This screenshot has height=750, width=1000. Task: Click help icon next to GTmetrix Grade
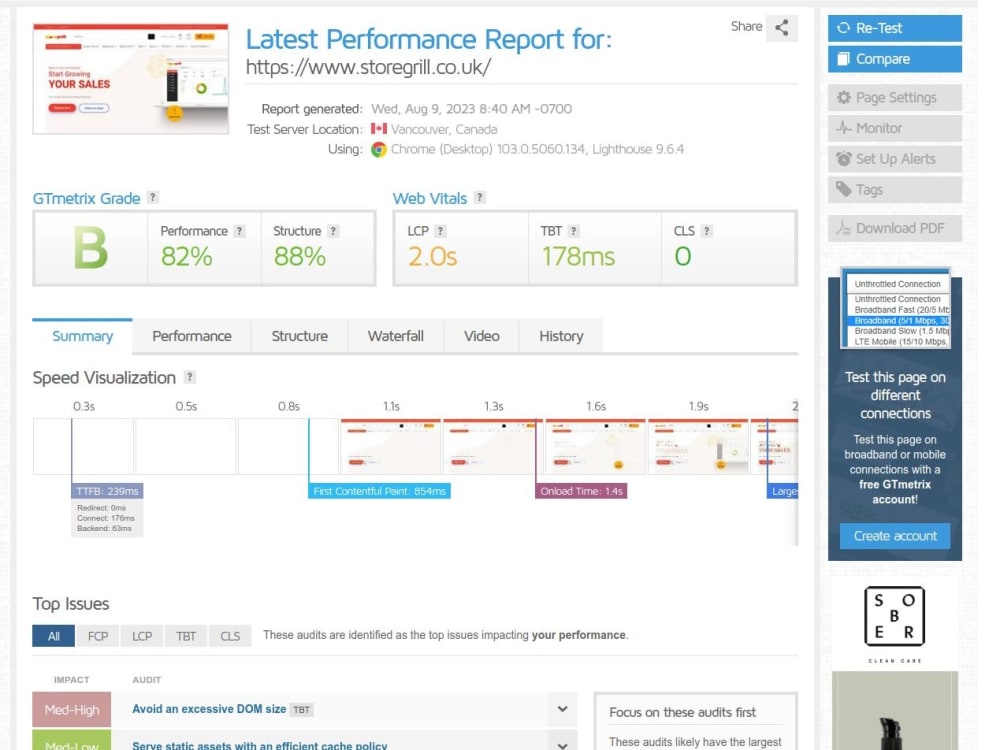[152, 198]
